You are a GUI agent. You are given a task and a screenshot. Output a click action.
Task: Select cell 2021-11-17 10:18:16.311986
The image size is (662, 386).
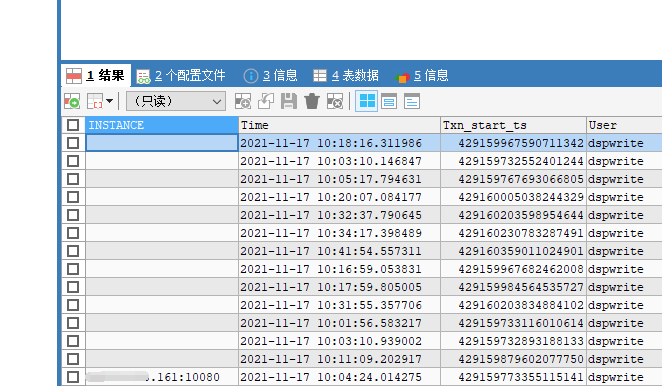pos(339,143)
